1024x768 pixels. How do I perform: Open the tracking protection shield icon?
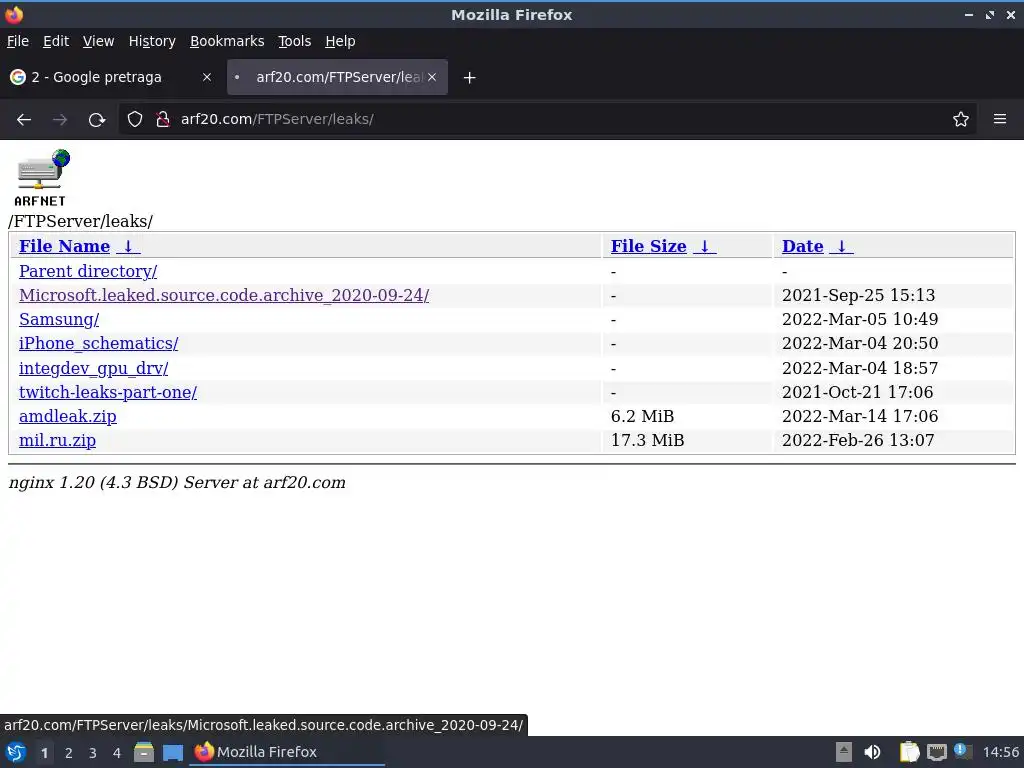click(135, 120)
